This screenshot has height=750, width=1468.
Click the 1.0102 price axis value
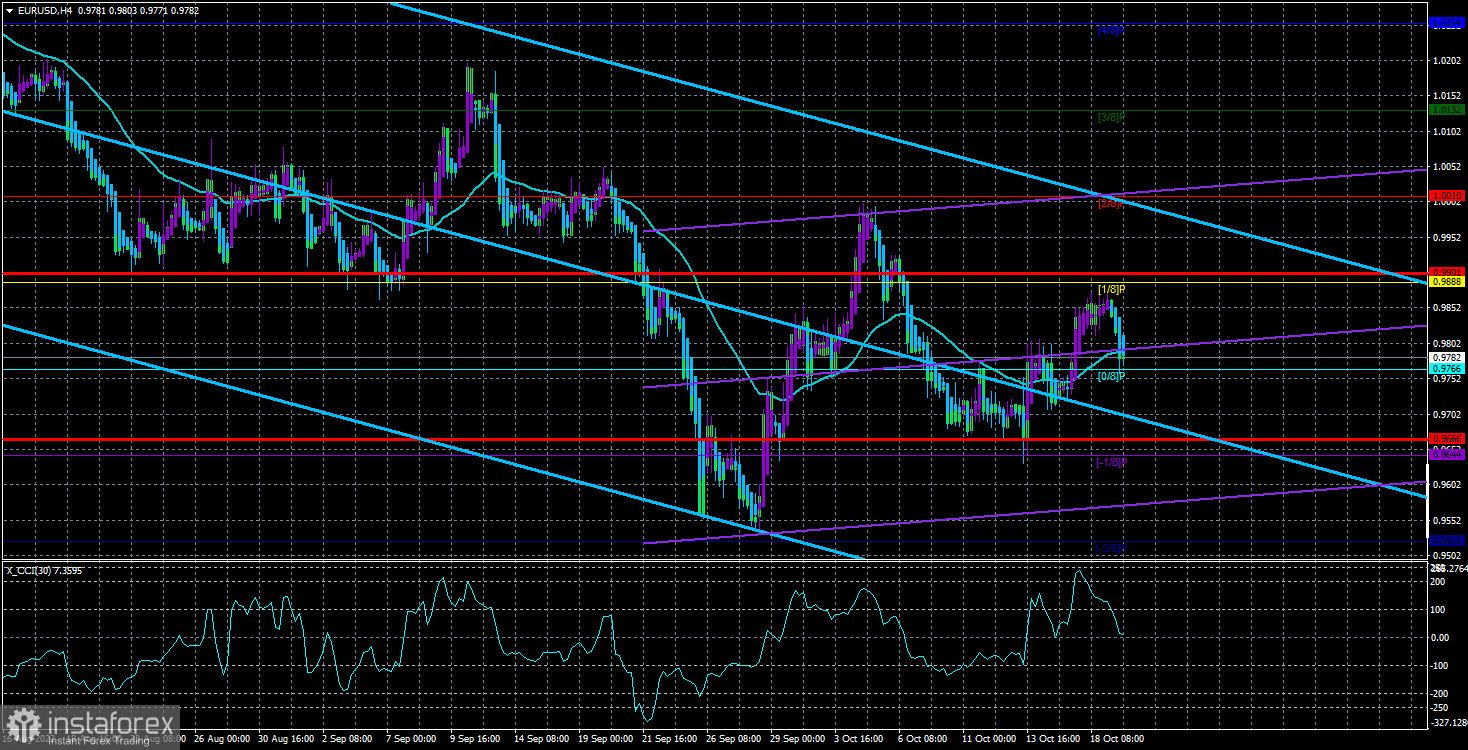(x=1447, y=131)
